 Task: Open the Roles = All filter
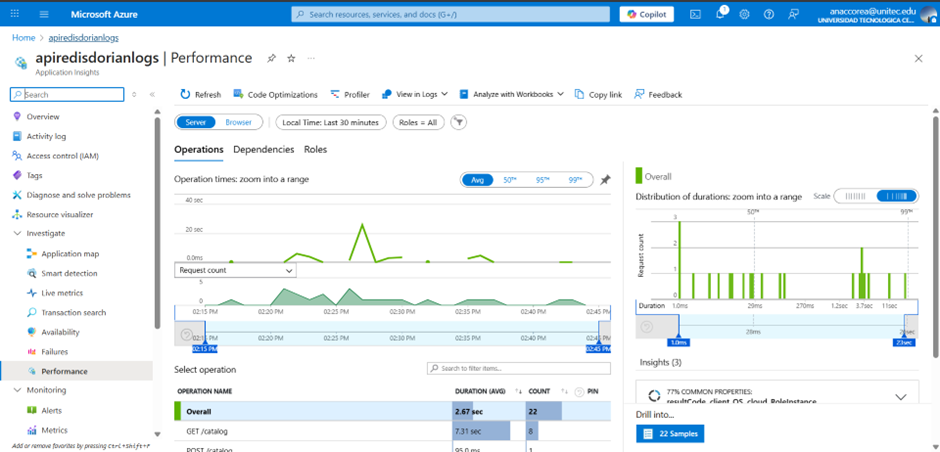pos(418,122)
